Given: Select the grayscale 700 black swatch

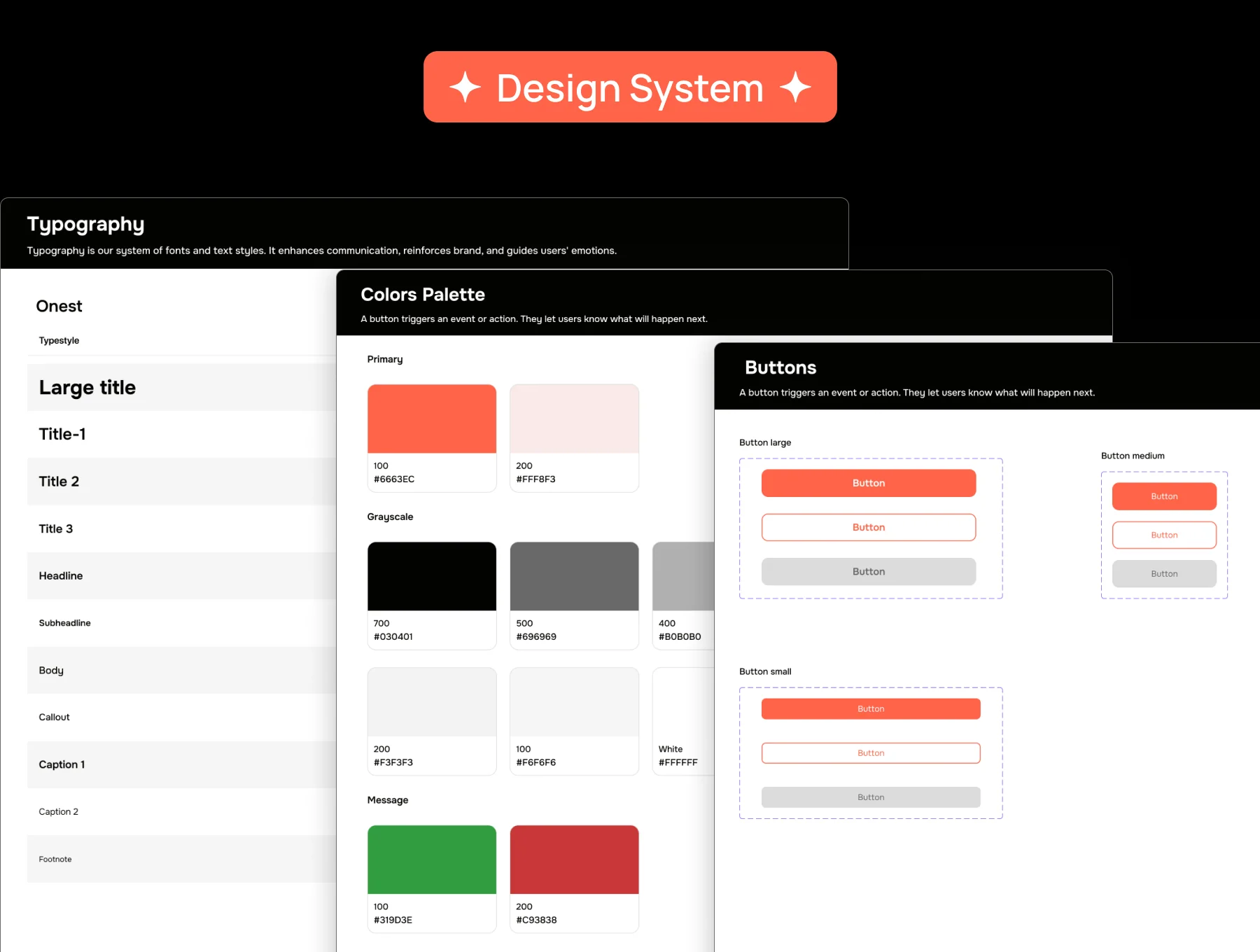Looking at the screenshot, I should coord(432,576).
